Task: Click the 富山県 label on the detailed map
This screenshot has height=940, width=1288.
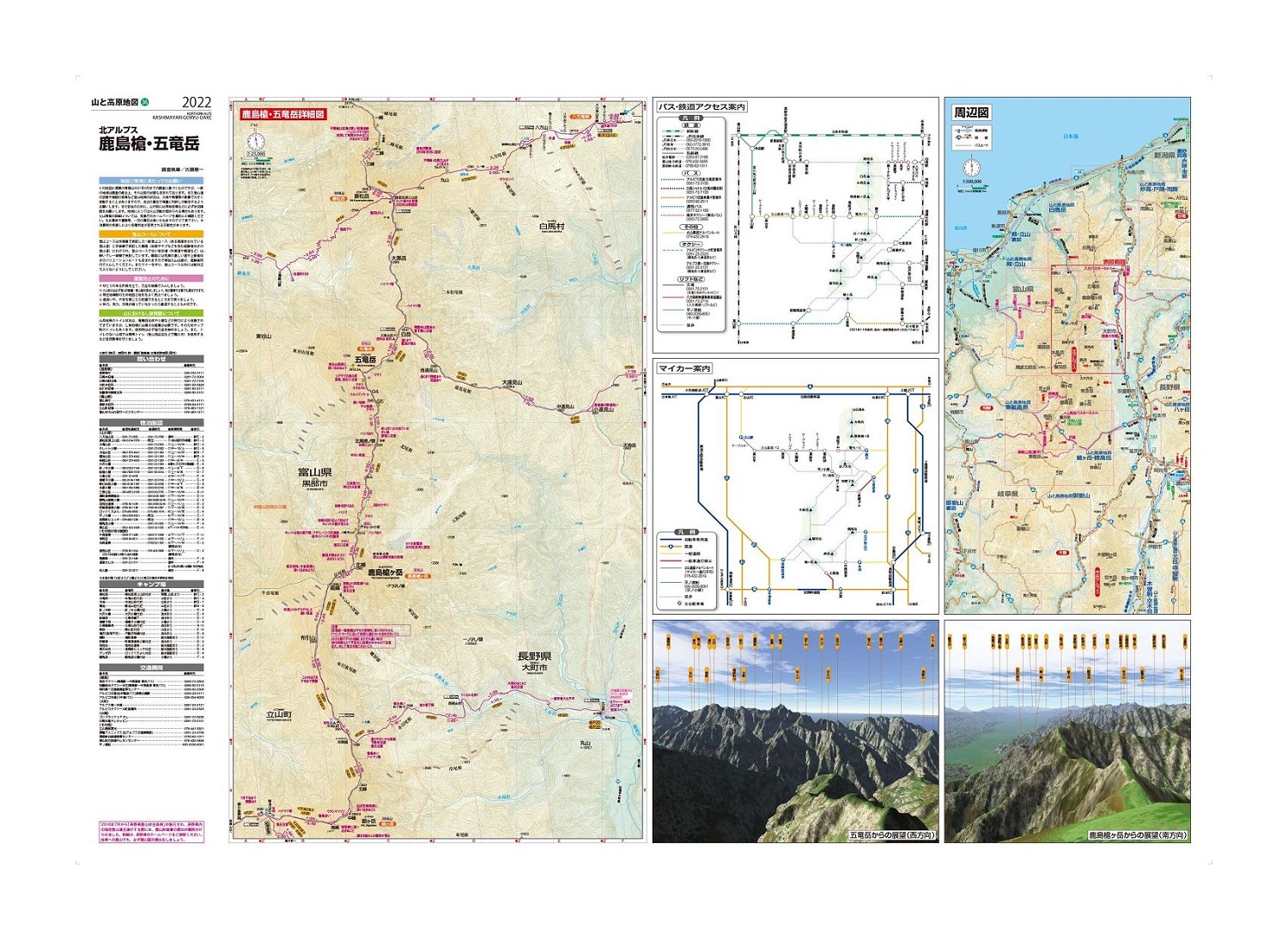Action: 314,472
